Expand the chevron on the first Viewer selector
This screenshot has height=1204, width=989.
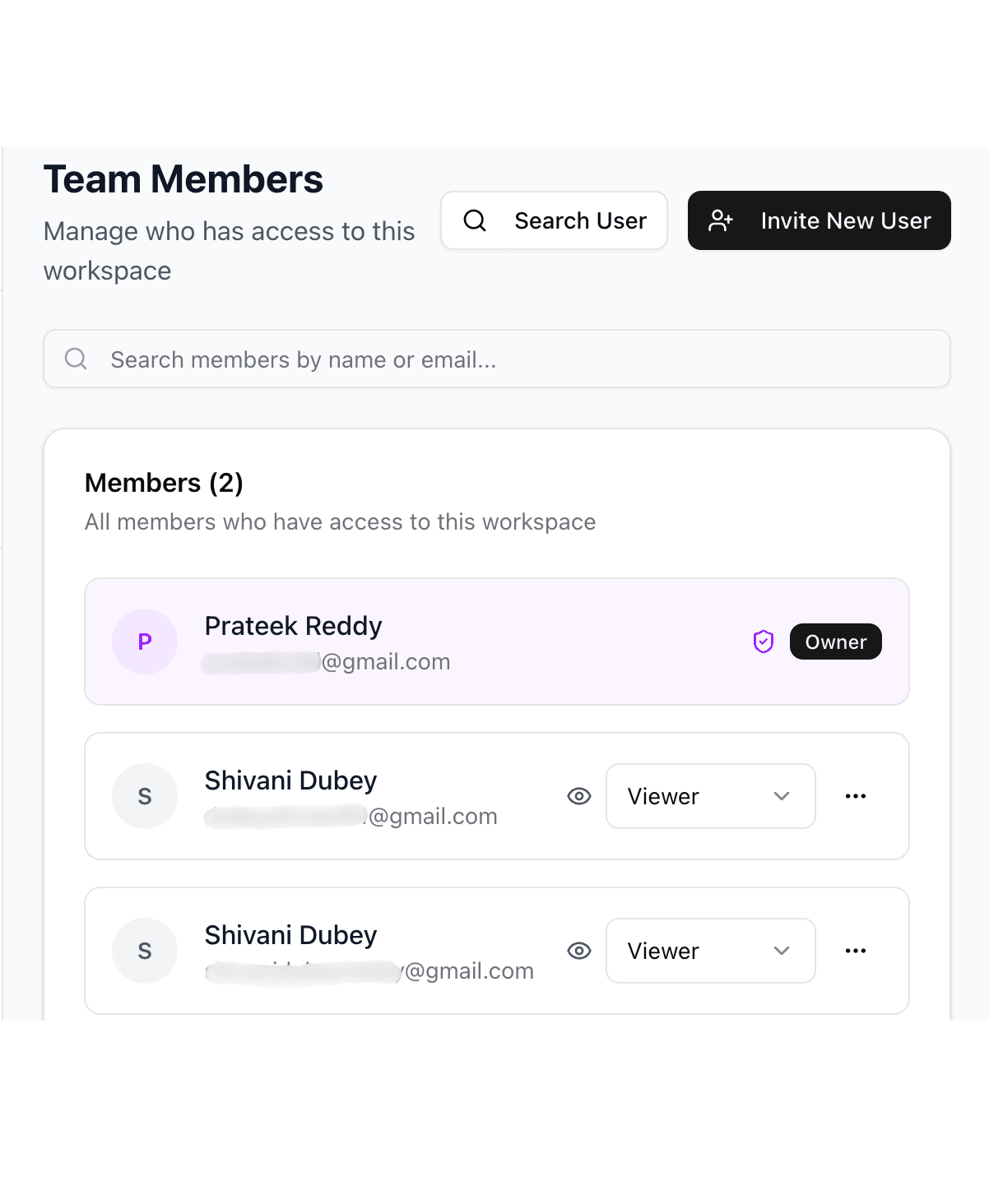(782, 795)
